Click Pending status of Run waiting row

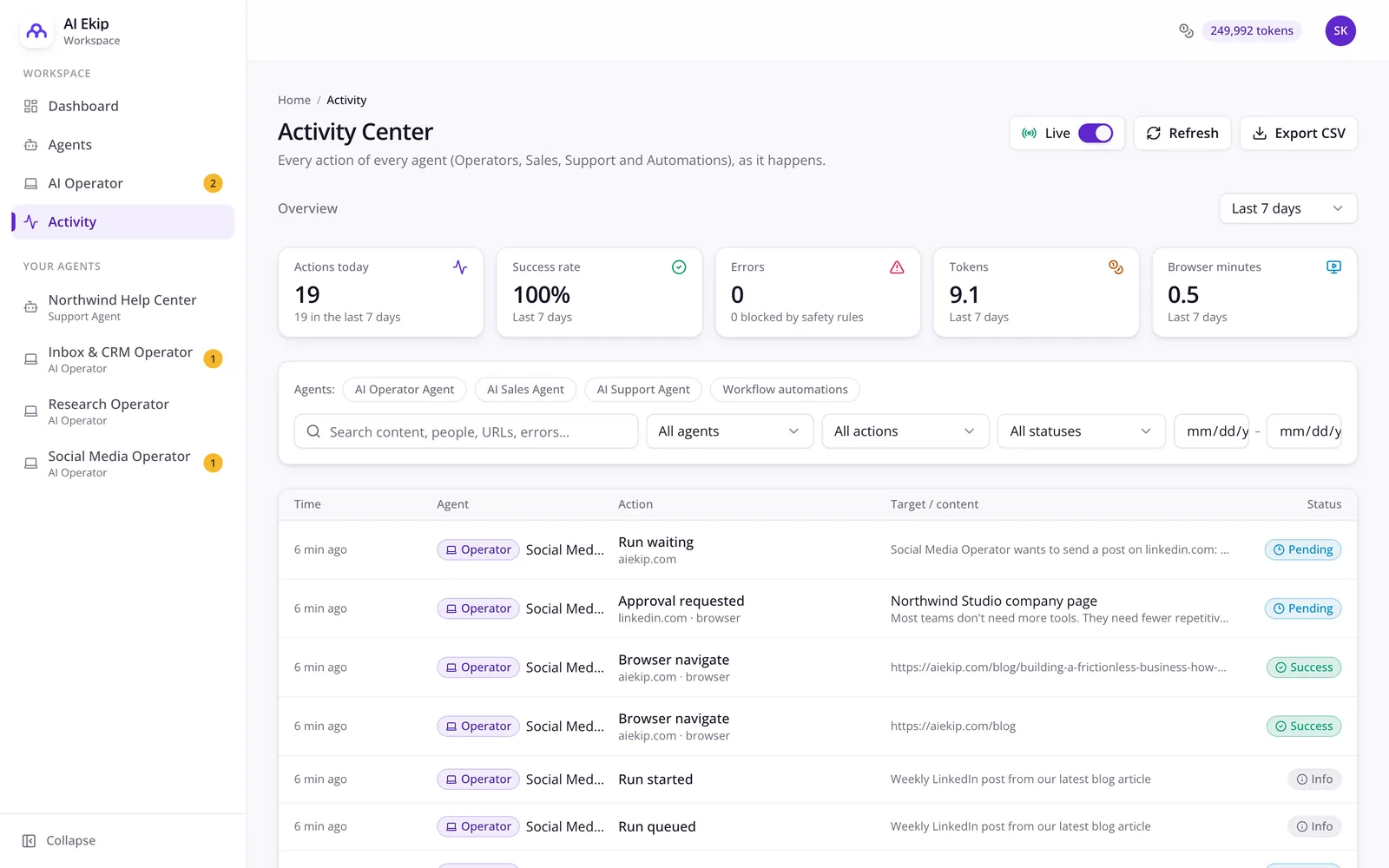(1302, 550)
